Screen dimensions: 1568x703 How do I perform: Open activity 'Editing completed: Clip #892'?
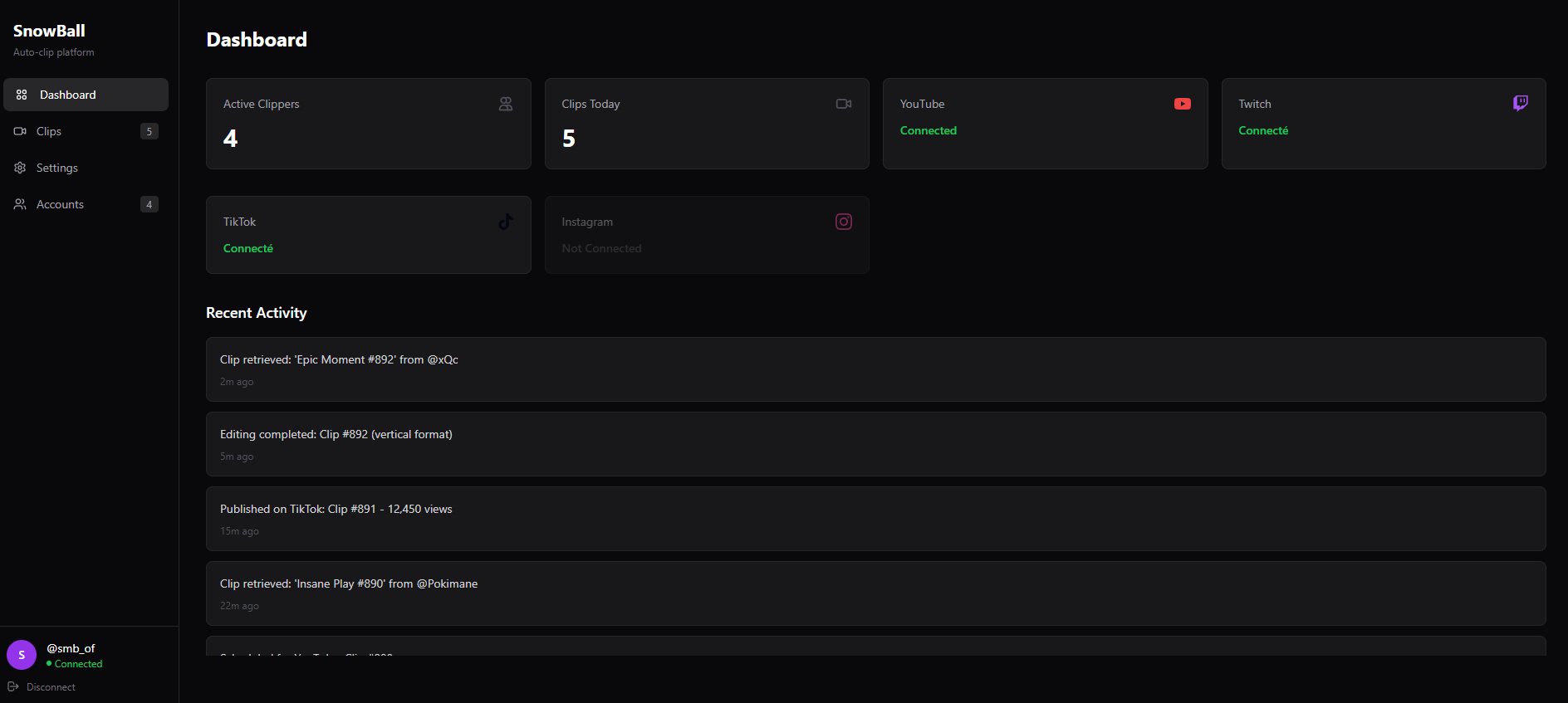pyautogui.click(x=876, y=444)
